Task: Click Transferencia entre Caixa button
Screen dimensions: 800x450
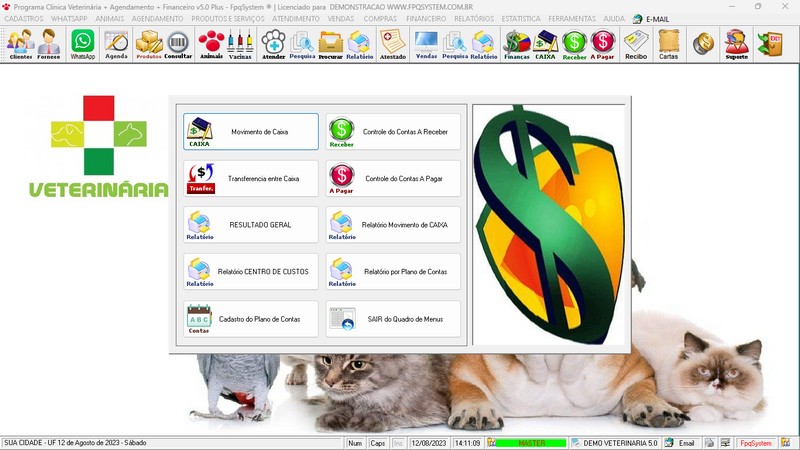Action: coord(251,179)
